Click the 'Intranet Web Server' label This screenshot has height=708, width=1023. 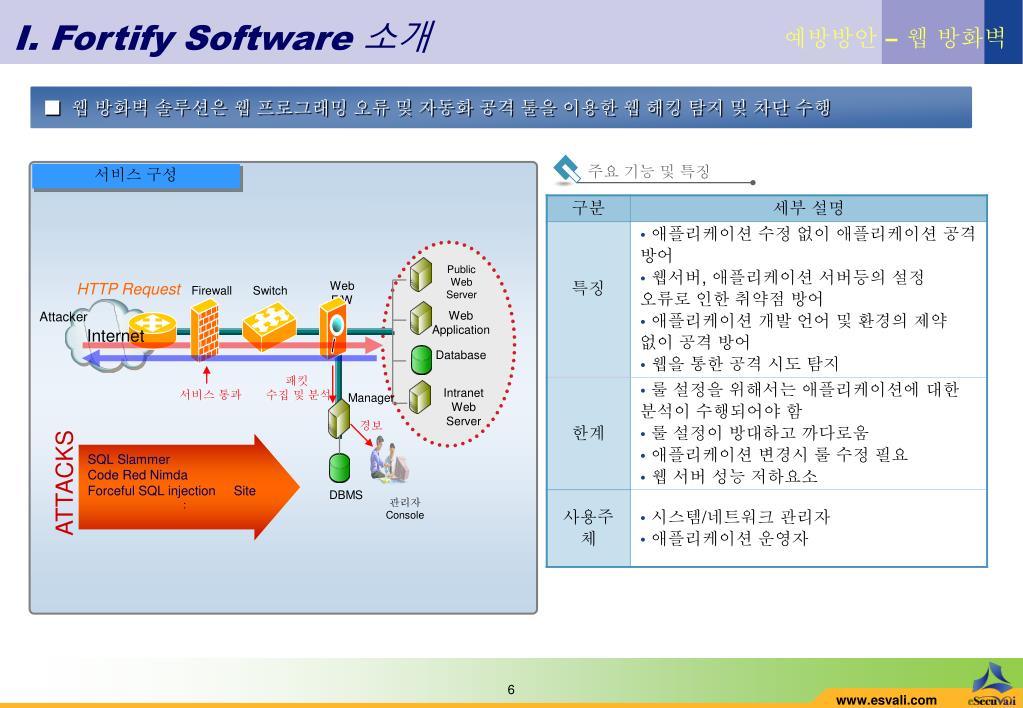463,407
